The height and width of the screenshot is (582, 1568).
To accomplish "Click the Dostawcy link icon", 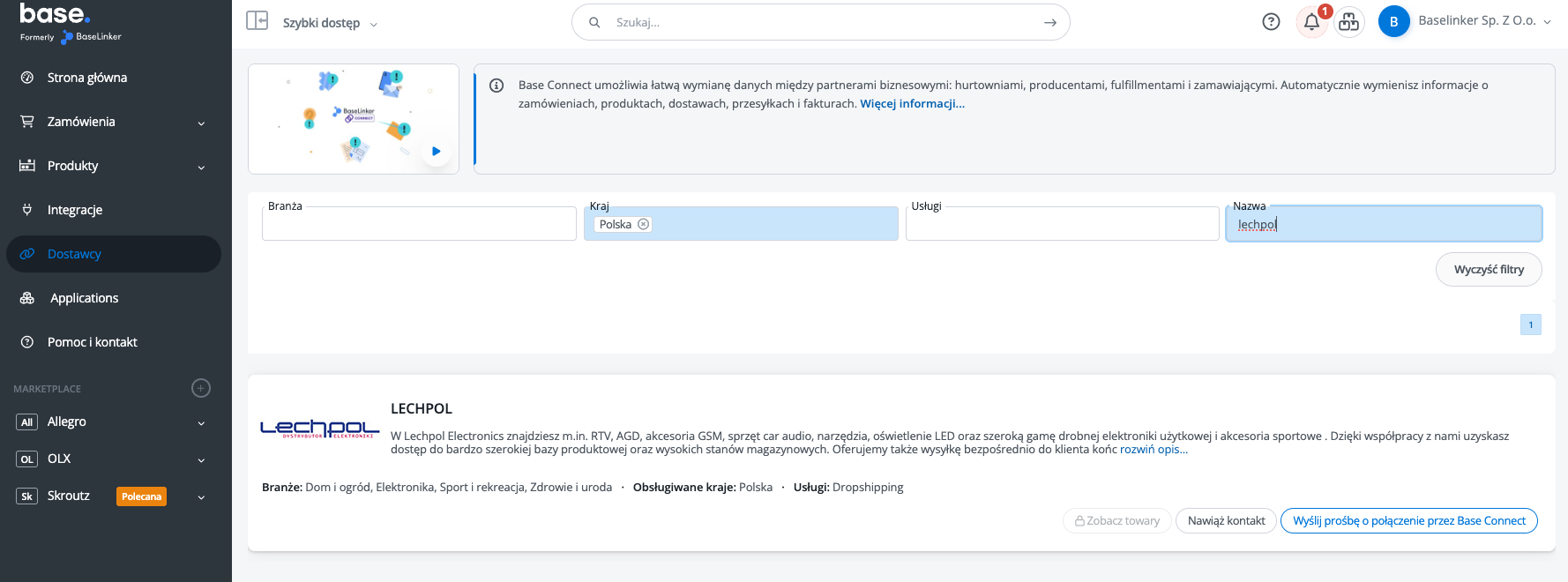I will pyautogui.click(x=27, y=254).
